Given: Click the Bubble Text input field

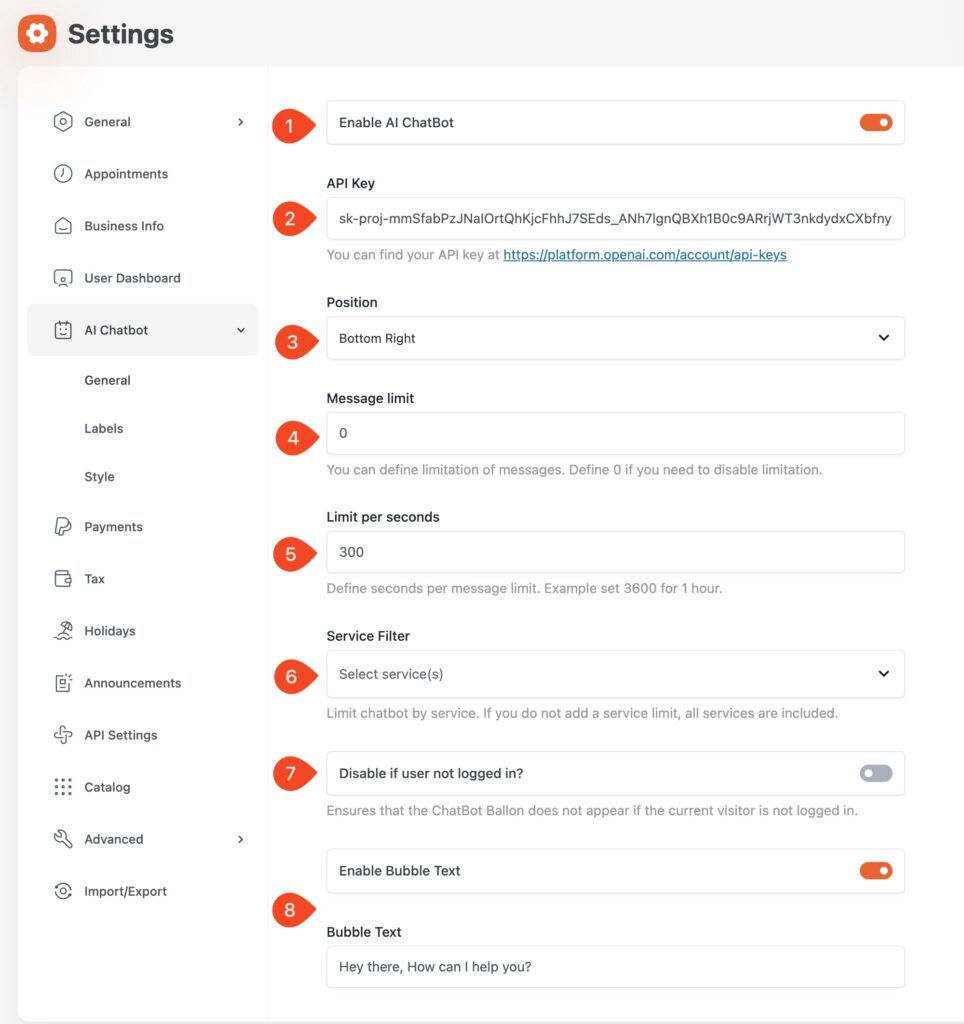Looking at the screenshot, I should point(615,967).
